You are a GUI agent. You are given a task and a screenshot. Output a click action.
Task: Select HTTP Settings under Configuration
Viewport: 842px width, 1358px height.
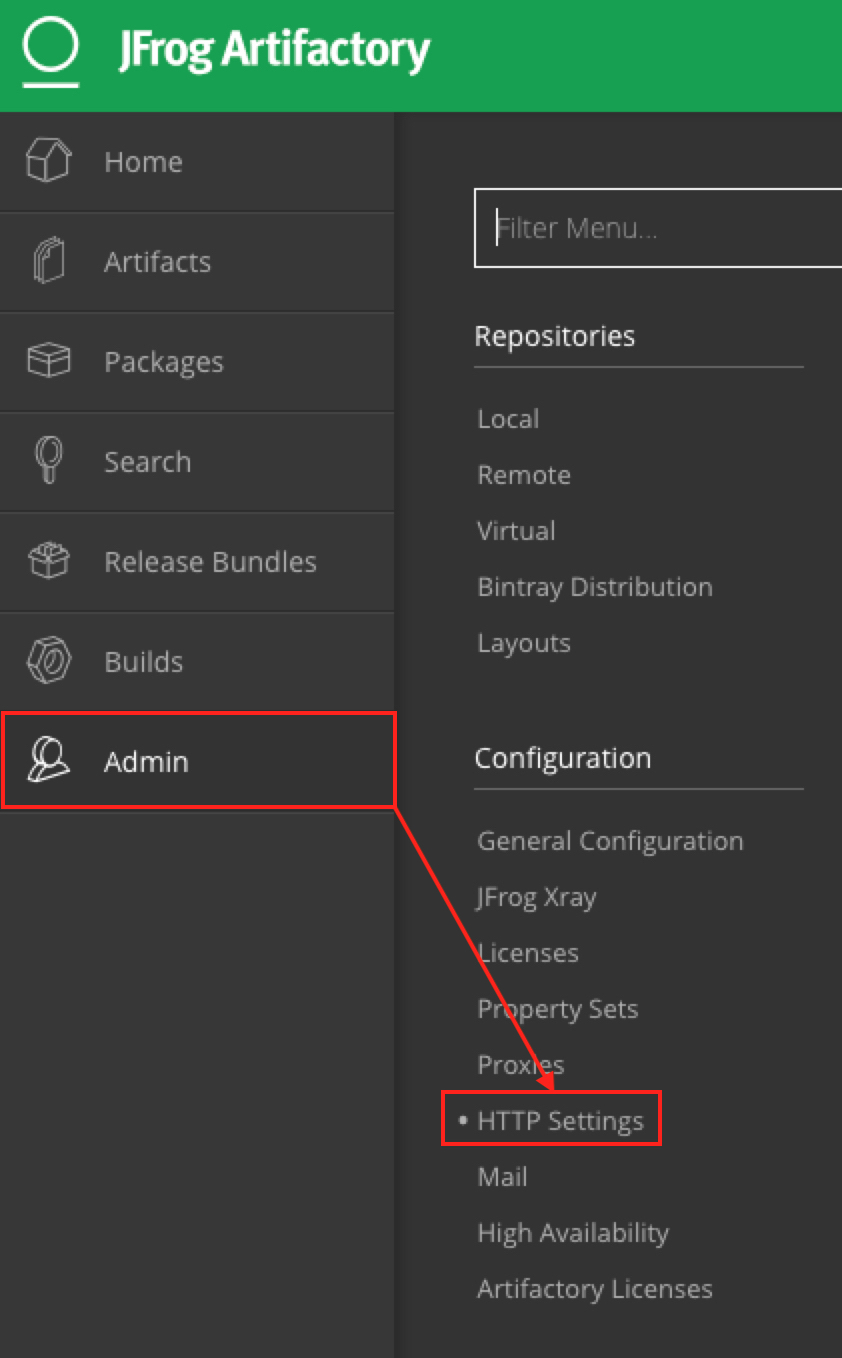pyautogui.click(x=560, y=1121)
